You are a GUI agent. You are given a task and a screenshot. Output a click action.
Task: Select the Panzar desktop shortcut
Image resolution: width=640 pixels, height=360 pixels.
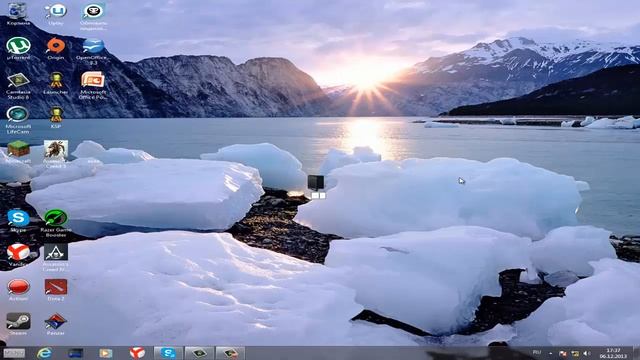pos(56,324)
